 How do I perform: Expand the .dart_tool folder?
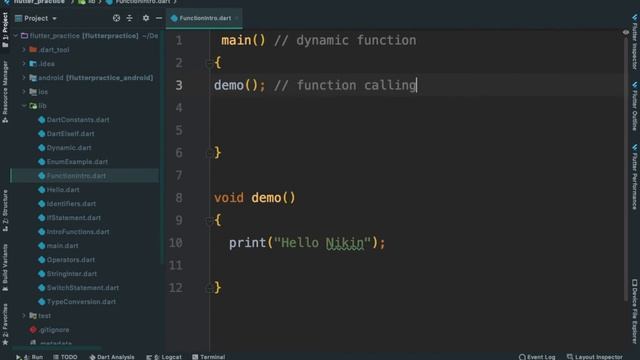click(x=24, y=50)
